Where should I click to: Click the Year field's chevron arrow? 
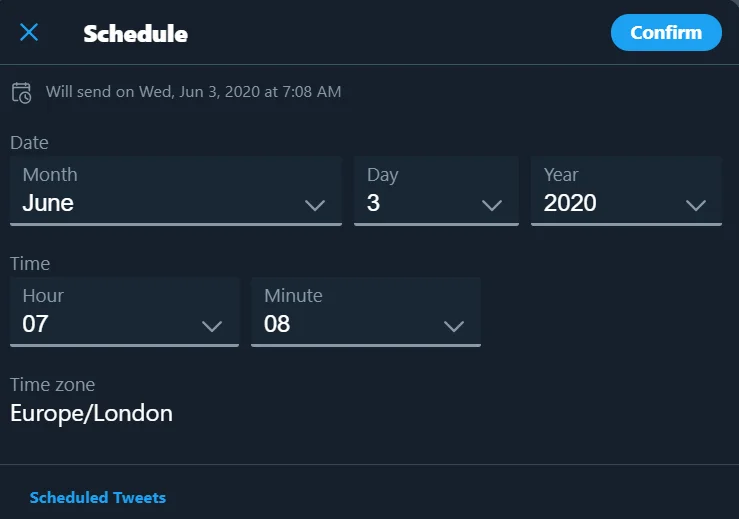pyautogui.click(x=696, y=205)
